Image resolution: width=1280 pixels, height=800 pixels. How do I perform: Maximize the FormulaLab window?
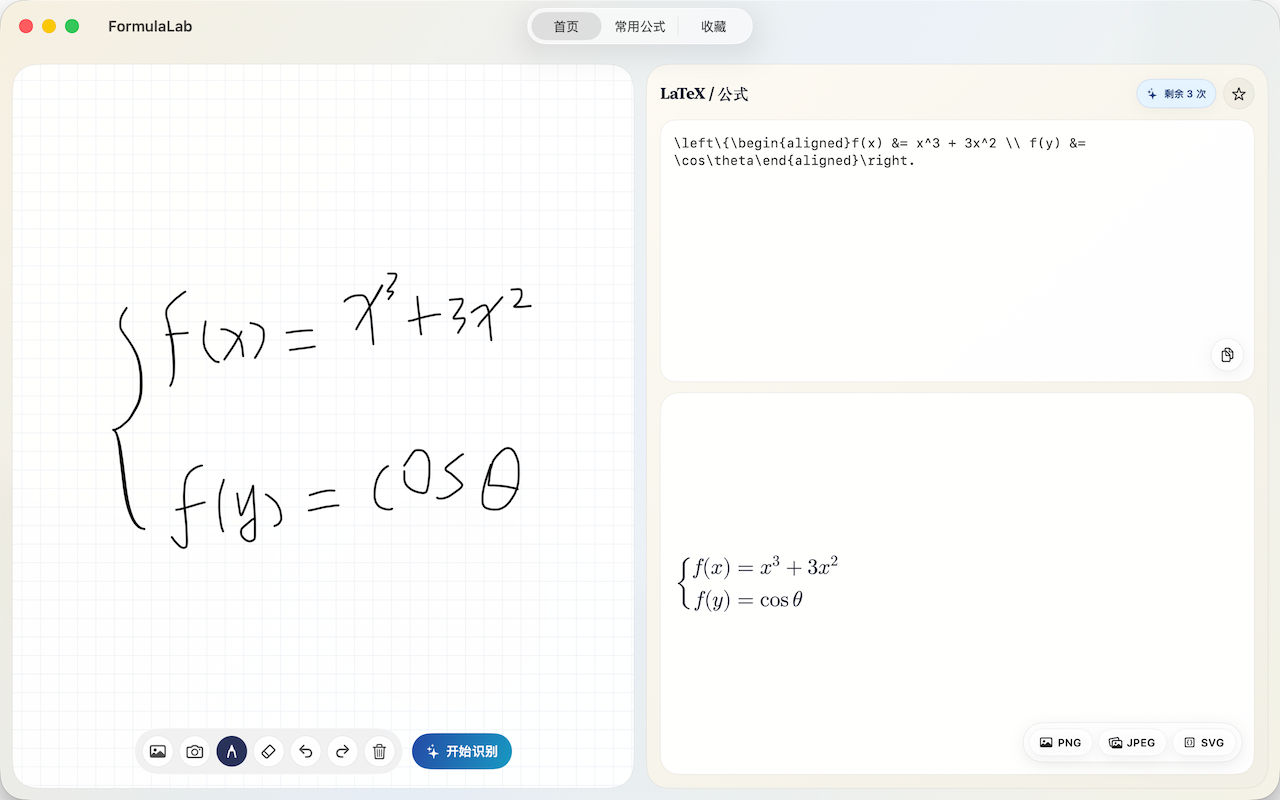point(72,26)
